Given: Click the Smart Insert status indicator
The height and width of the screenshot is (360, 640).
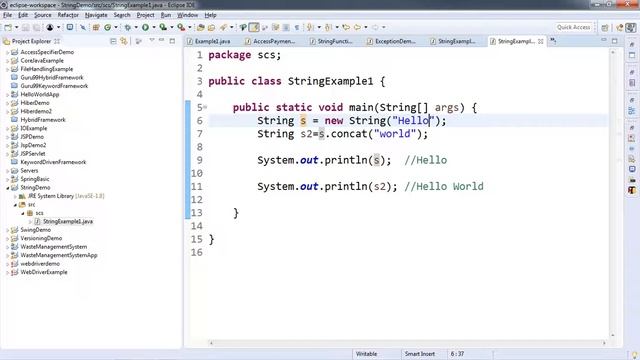Looking at the screenshot, I should (420, 354).
